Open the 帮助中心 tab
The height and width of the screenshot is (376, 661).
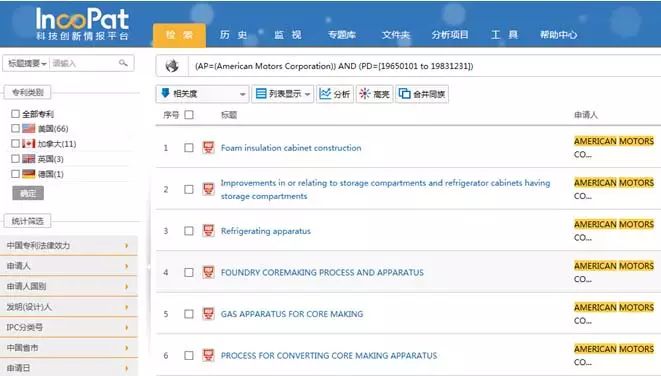coord(559,35)
